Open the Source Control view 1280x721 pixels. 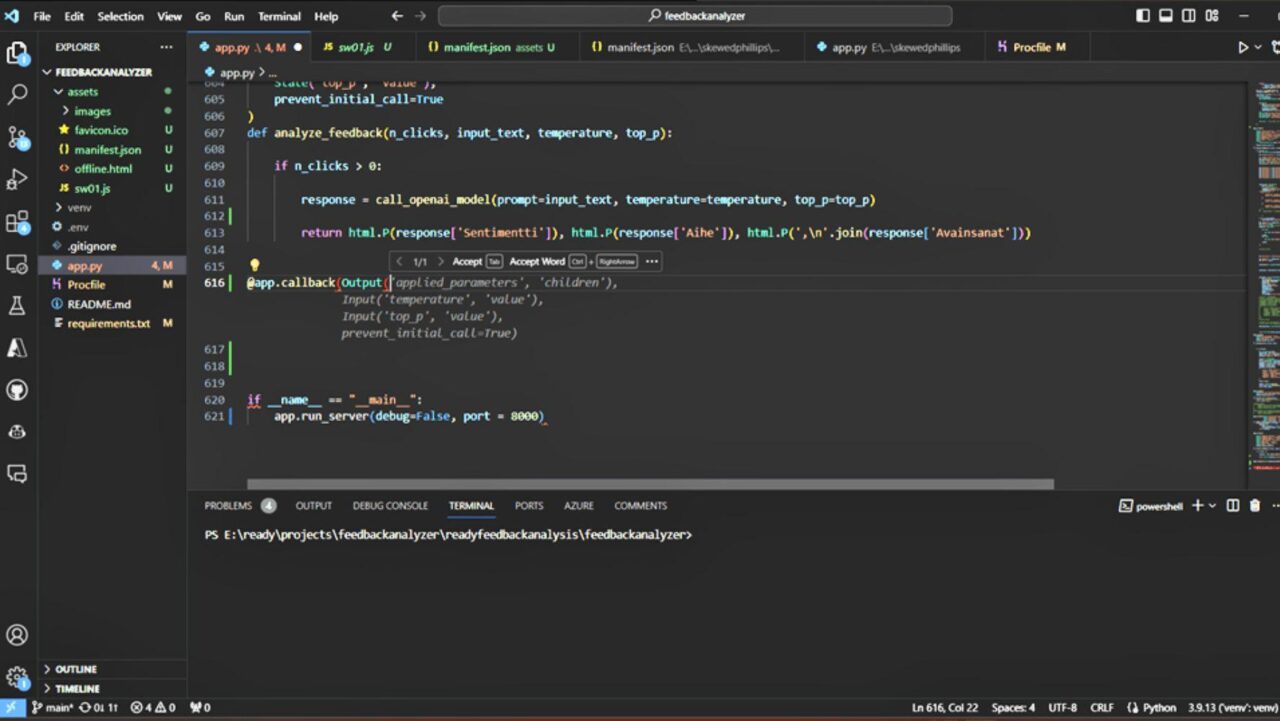[17, 137]
